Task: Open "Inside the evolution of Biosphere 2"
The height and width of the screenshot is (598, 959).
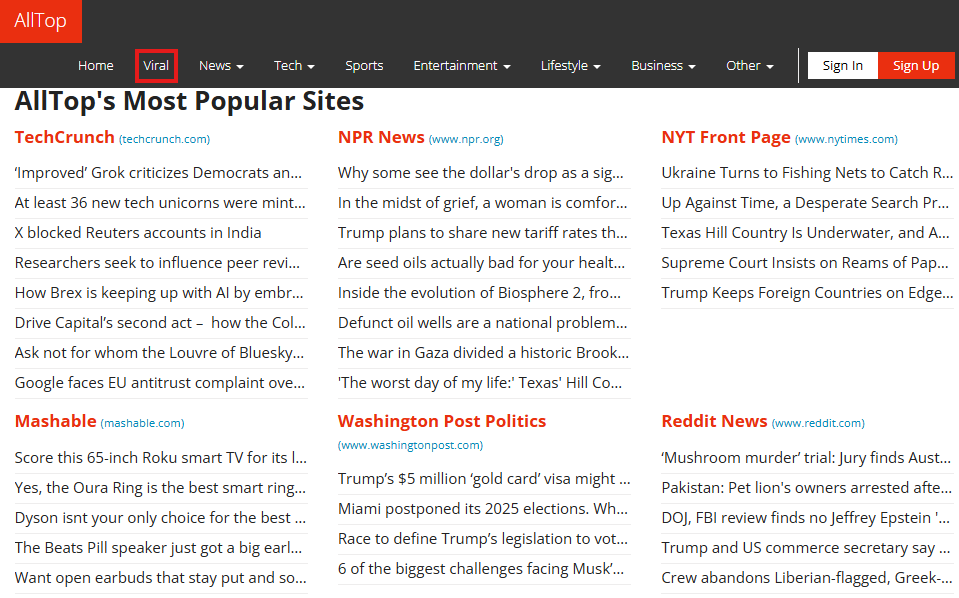Action: coord(480,293)
